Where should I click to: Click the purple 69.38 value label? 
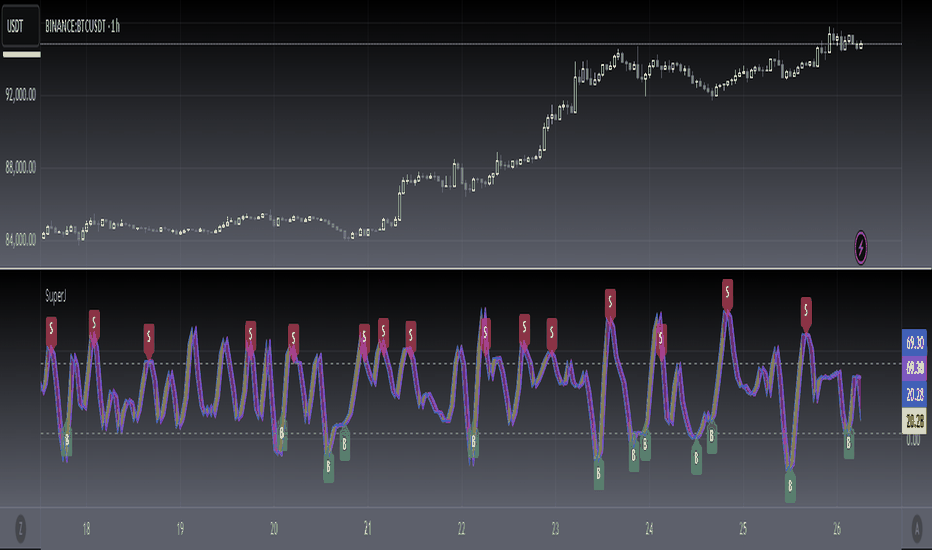pyautogui.click(x=914, y=369)
